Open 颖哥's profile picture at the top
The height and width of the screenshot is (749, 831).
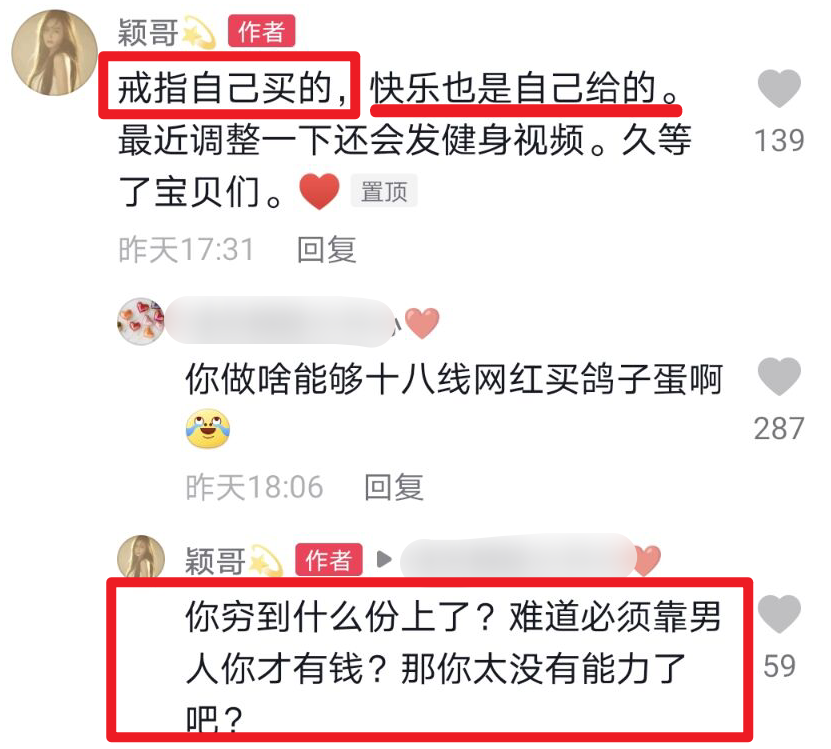click(55, 52)
